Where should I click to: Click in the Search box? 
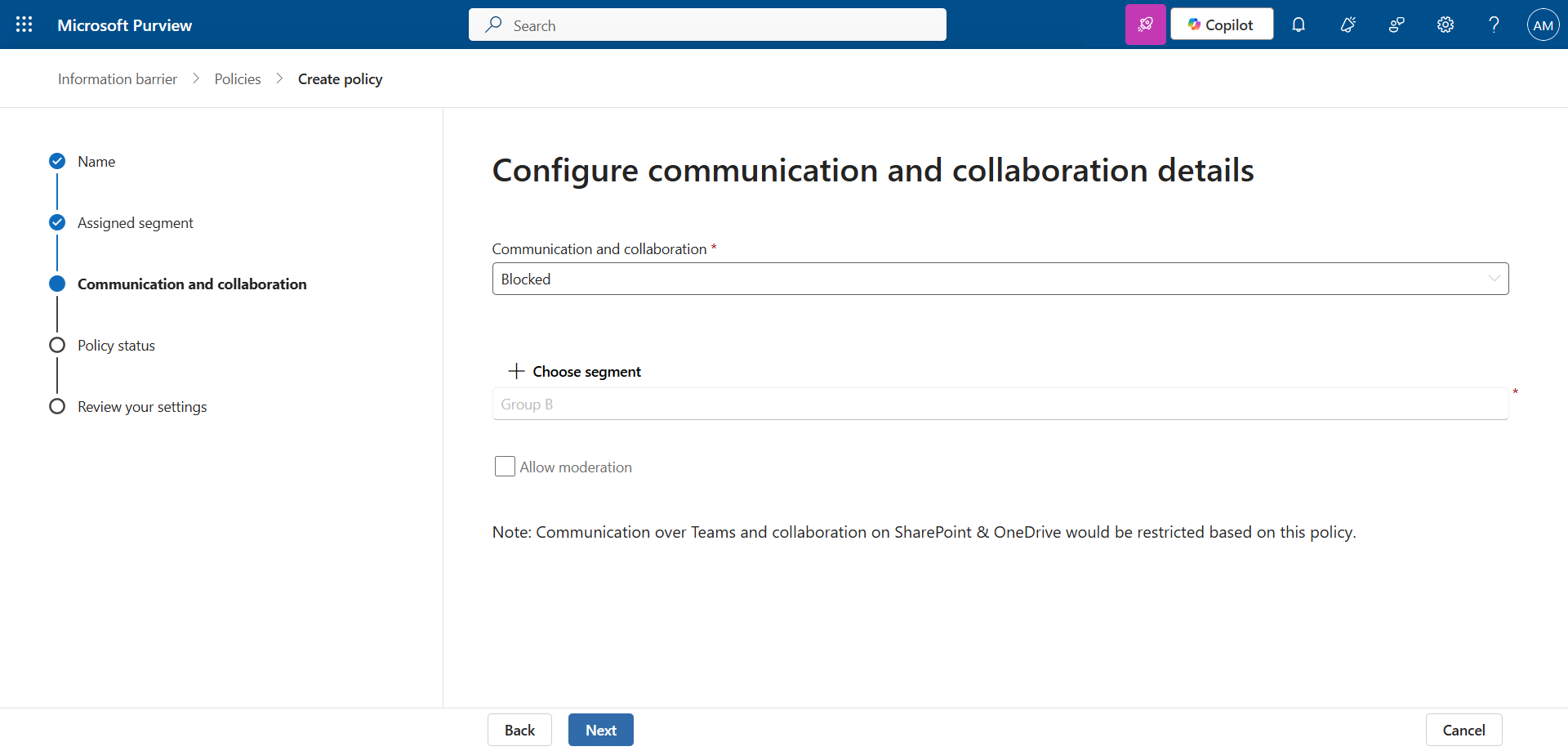707,25
